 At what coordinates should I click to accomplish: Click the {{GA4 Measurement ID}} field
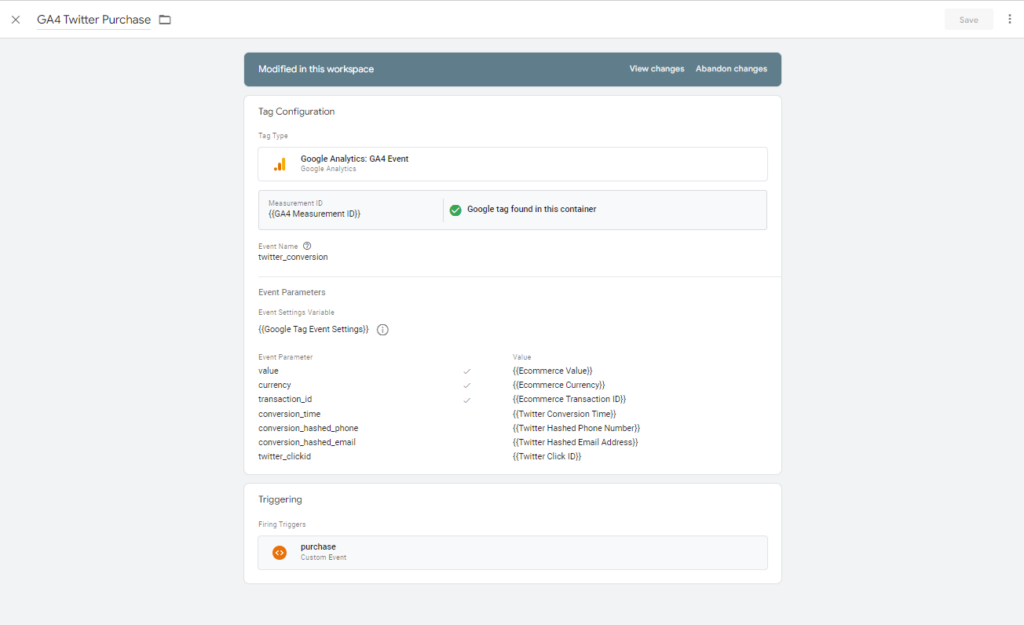tap(314, 214)
